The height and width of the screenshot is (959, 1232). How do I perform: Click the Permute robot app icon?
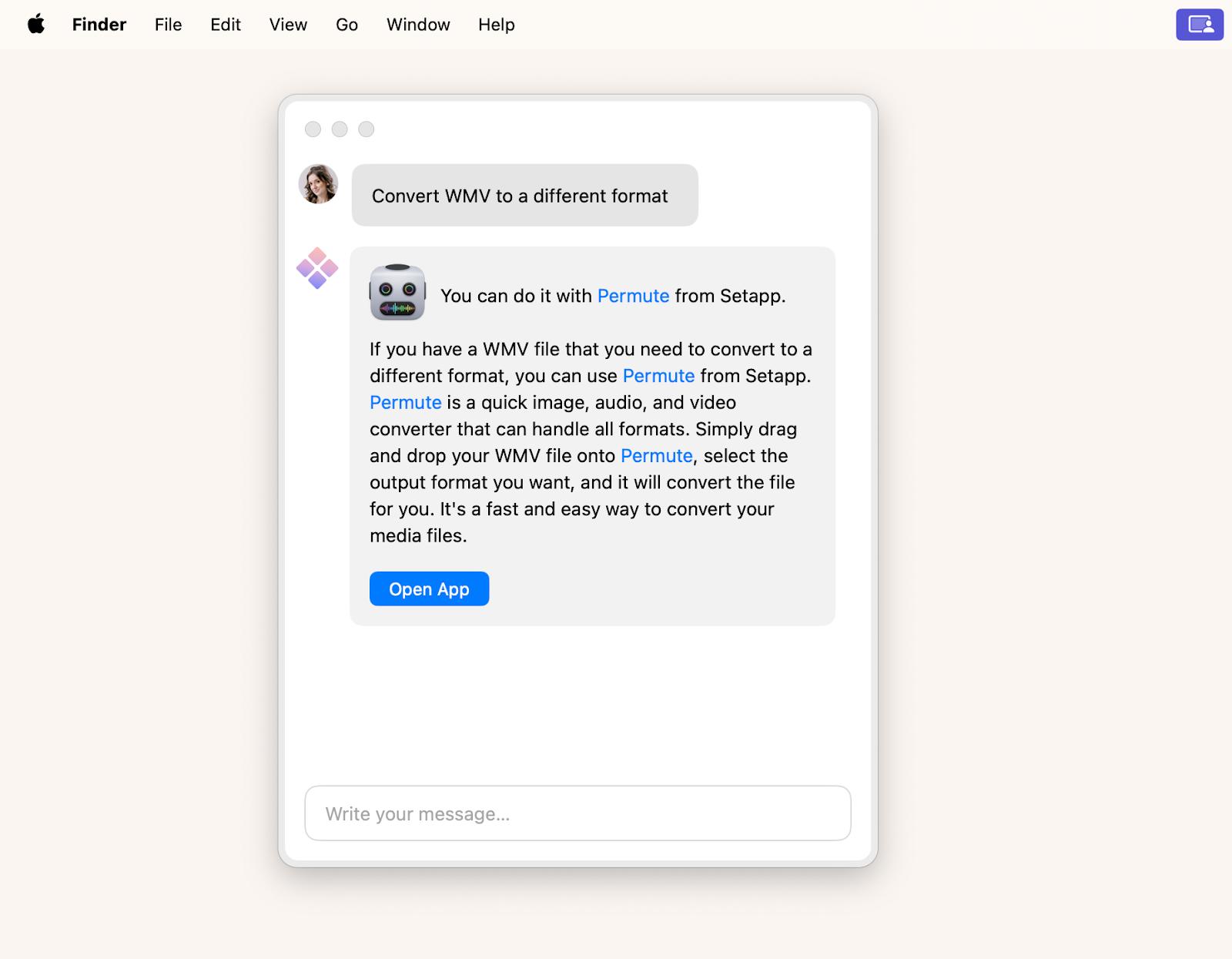397,292
